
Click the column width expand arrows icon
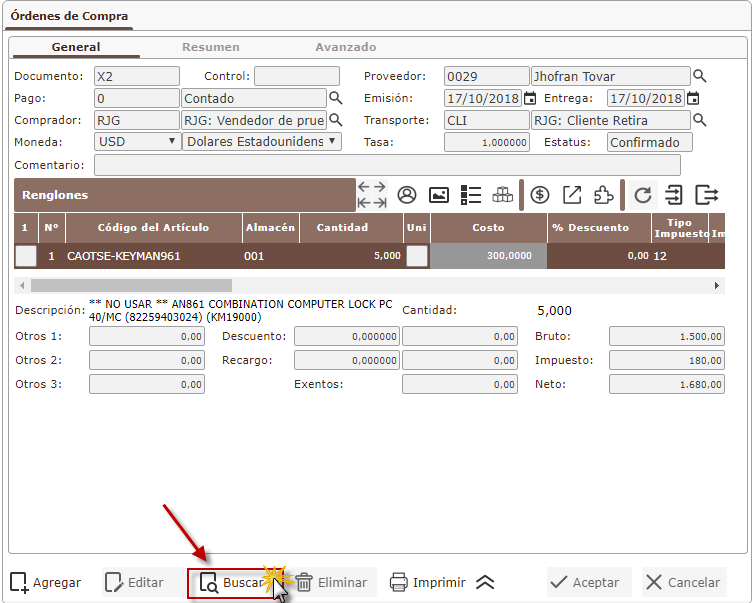point(372,195)
